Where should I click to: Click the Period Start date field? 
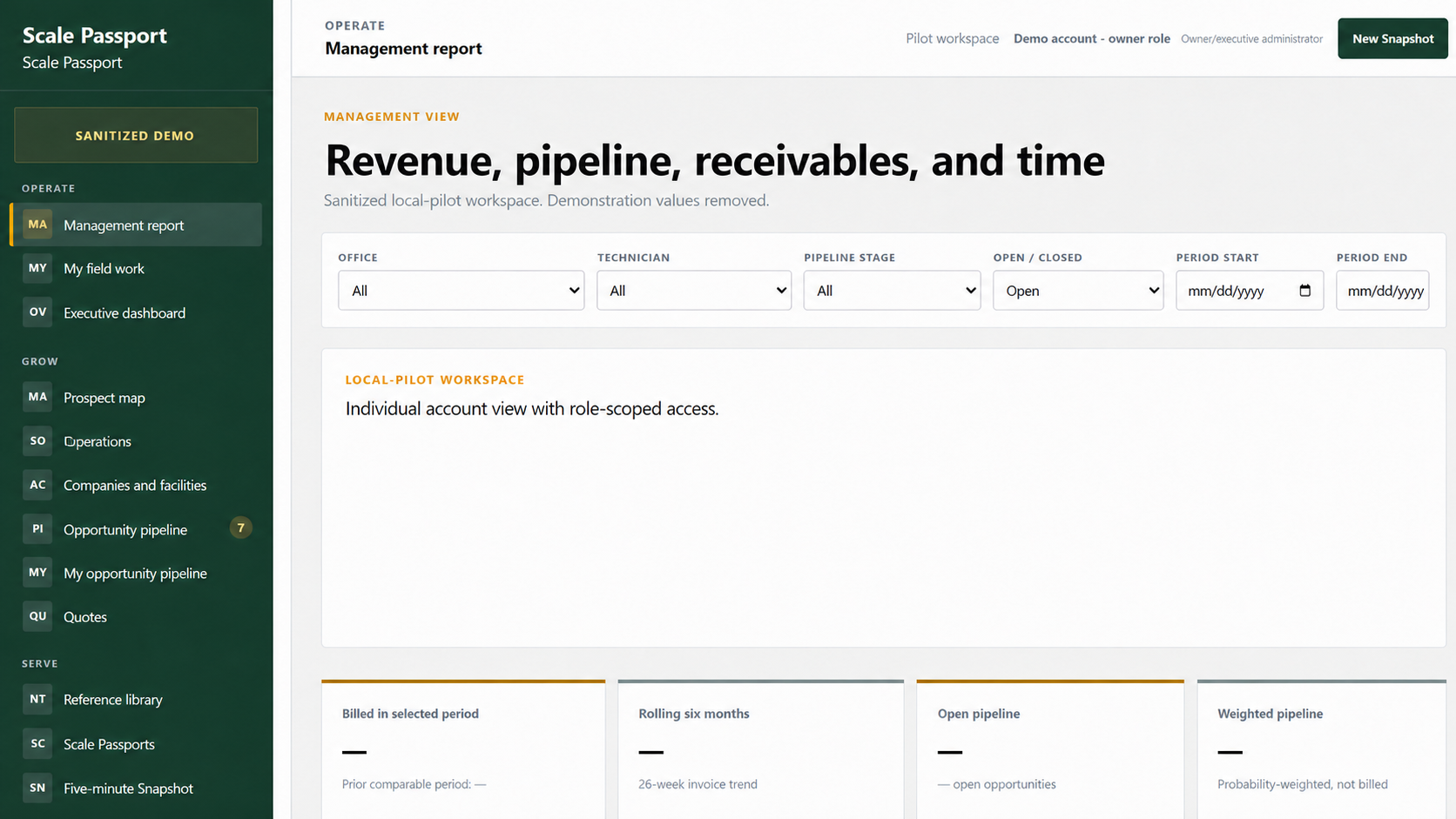(1250, 291)
